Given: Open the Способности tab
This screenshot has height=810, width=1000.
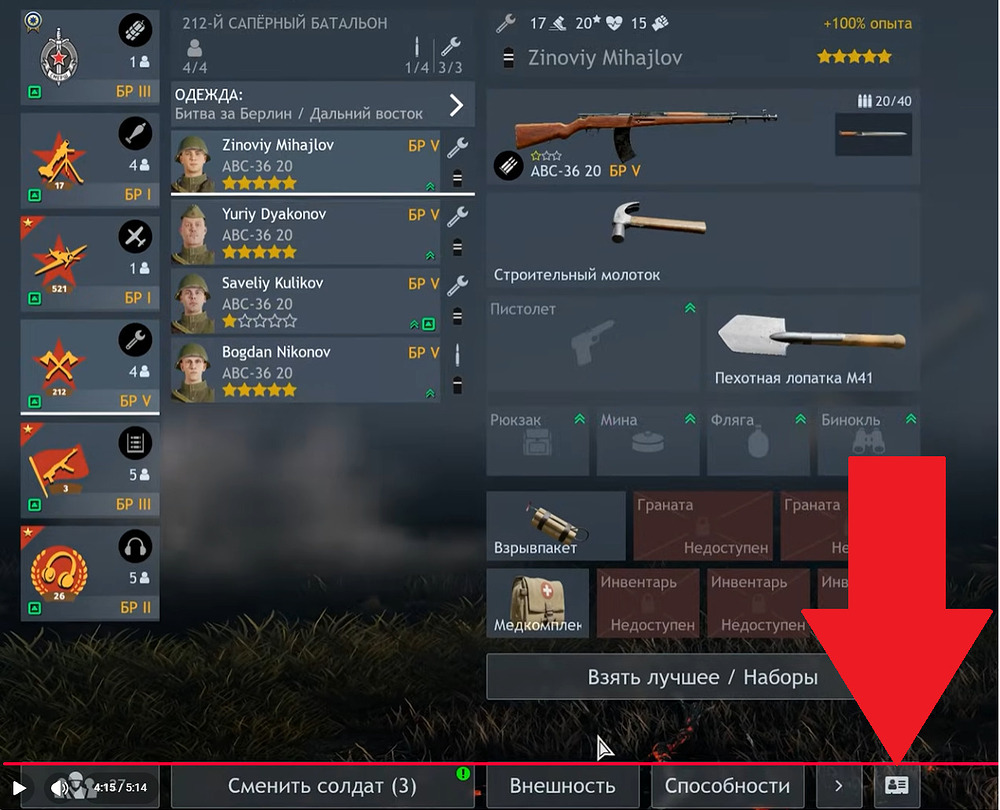Looking at the screenshot, I should [x=727, y=786].
